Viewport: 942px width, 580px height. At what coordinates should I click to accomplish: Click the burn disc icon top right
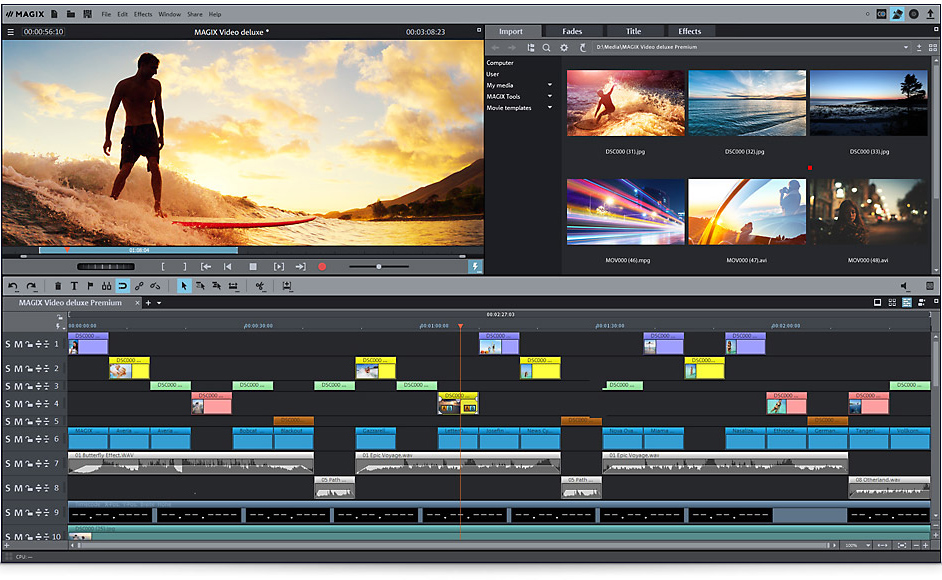pos(914,14)
